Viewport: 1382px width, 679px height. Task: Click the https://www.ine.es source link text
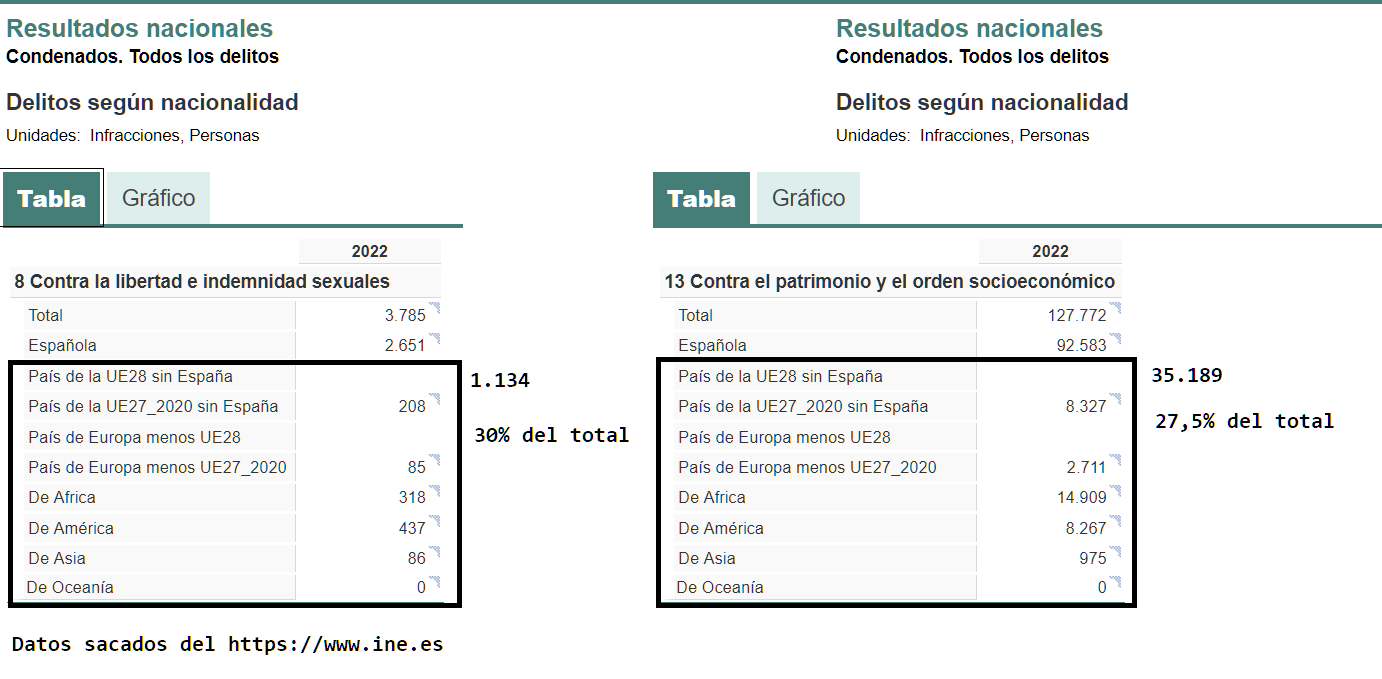[x=336, y=644]
